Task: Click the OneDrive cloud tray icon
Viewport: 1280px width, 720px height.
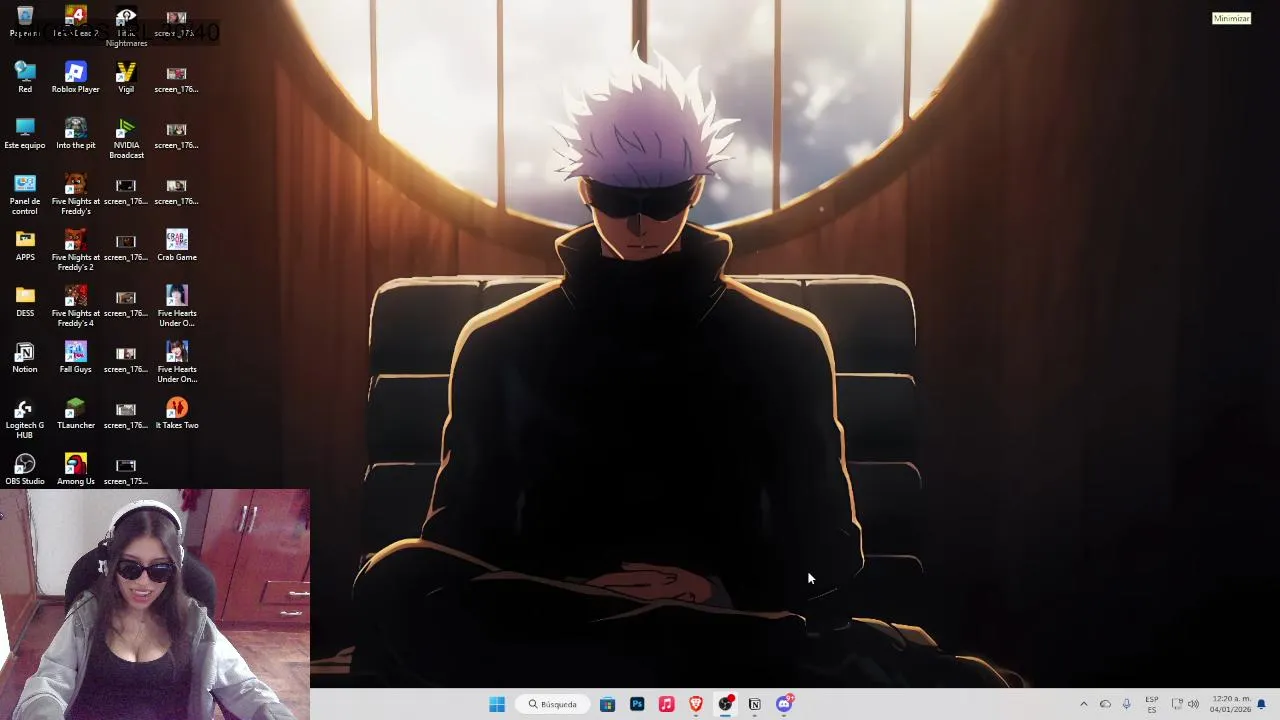Action: (x=1105, y=704)
